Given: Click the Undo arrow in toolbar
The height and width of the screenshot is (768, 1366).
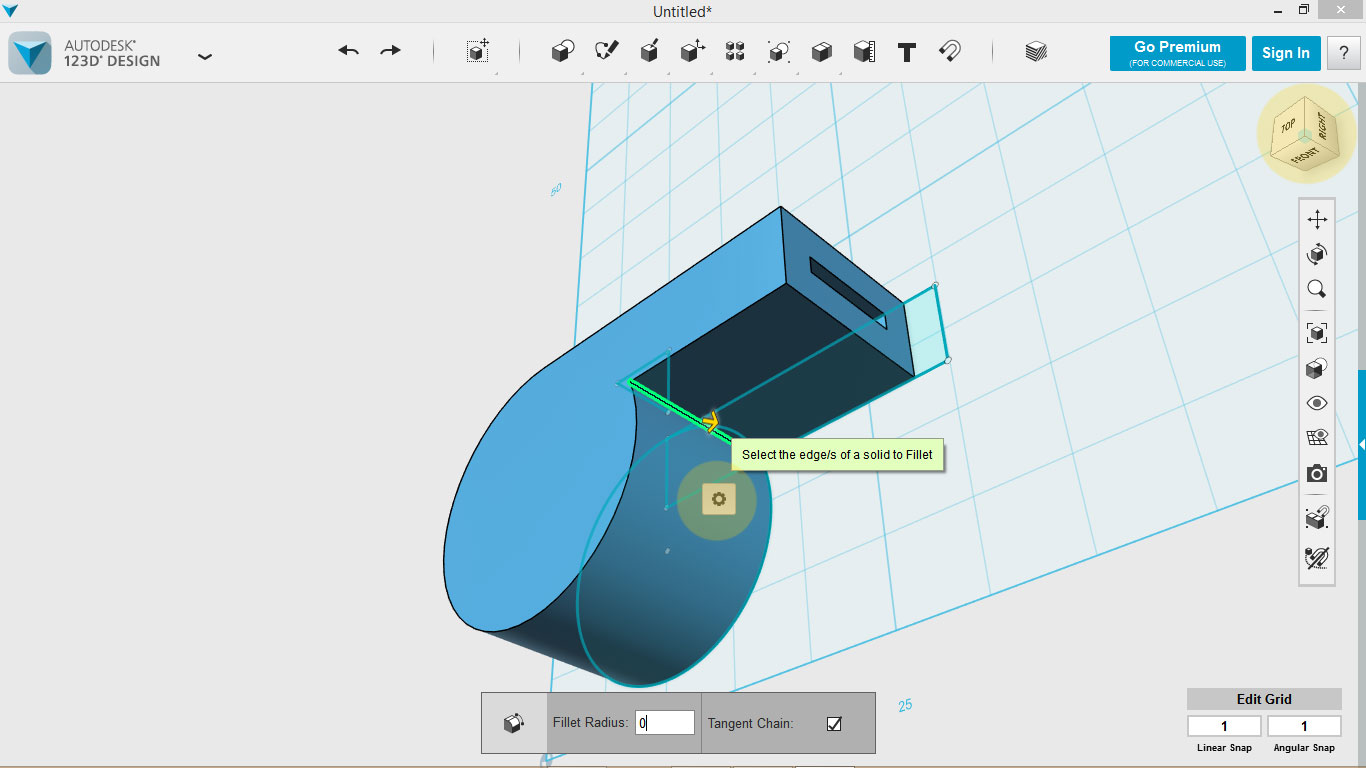Looking at the screenshot, I should point(348,51).
